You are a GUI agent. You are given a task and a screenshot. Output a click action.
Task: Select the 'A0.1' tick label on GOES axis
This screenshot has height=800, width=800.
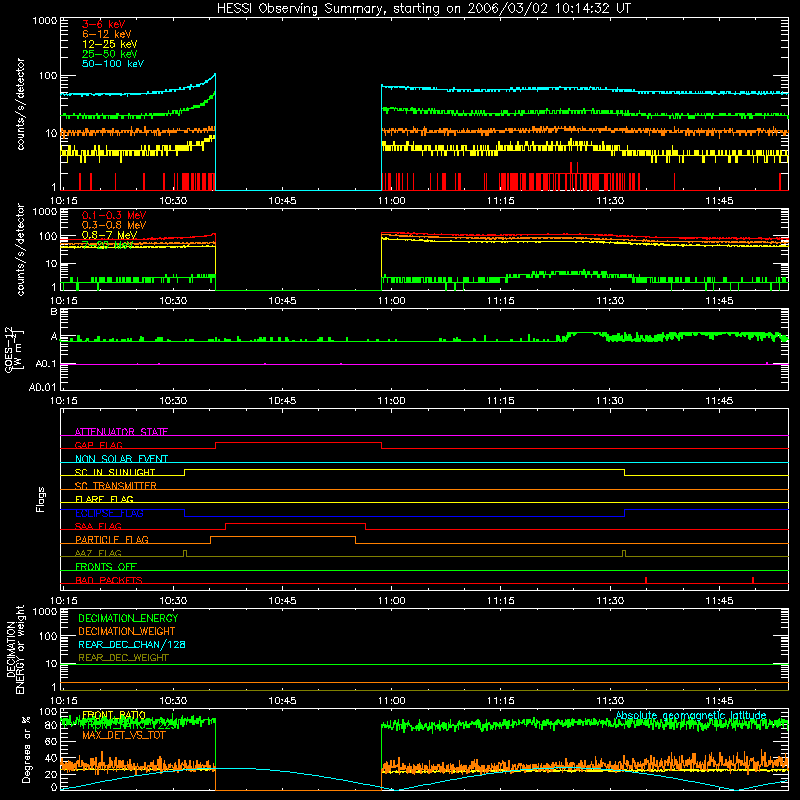pyautogui.click(x=46, y=364)
